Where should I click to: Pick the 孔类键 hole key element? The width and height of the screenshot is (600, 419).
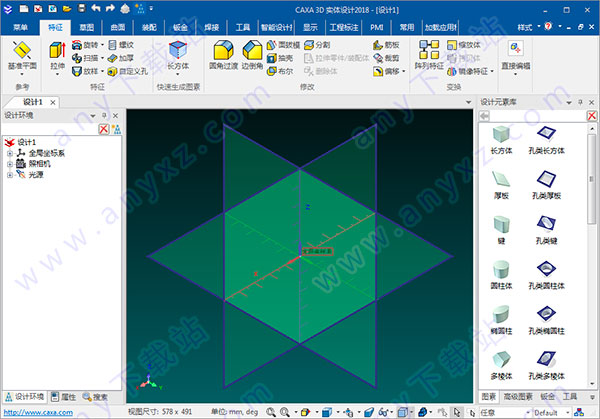tap(546, 230)
